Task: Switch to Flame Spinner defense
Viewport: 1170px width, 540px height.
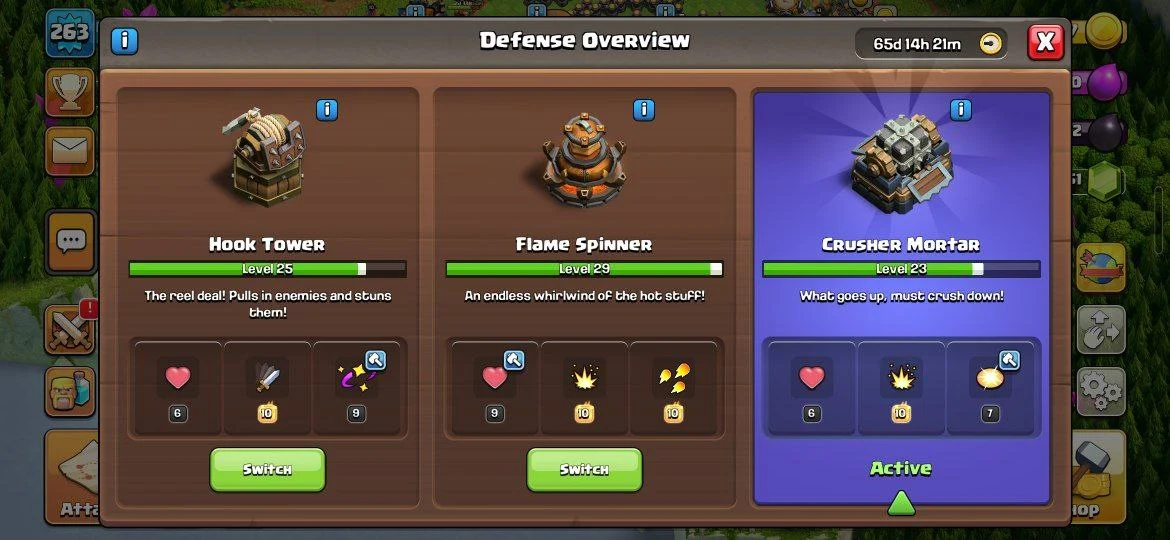Action: click(x=584, y=469)
